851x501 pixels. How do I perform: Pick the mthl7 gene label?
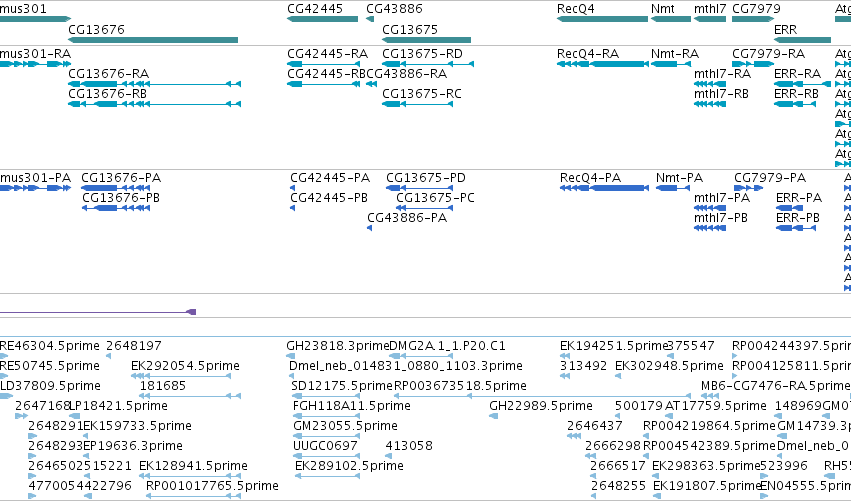pos(710,9)
